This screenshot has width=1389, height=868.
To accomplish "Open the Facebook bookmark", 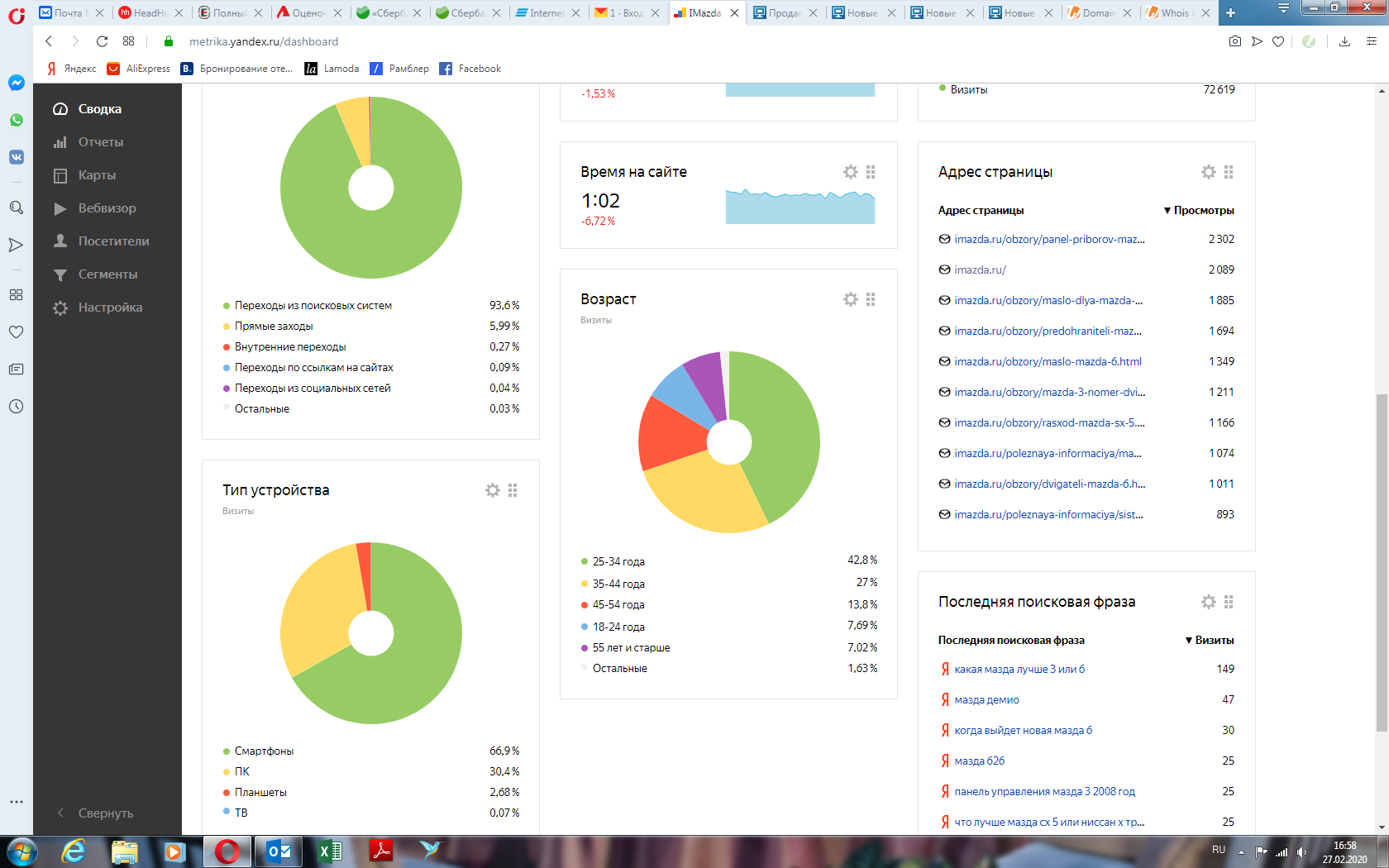I will pyautogui.click(x=470, y=69).
